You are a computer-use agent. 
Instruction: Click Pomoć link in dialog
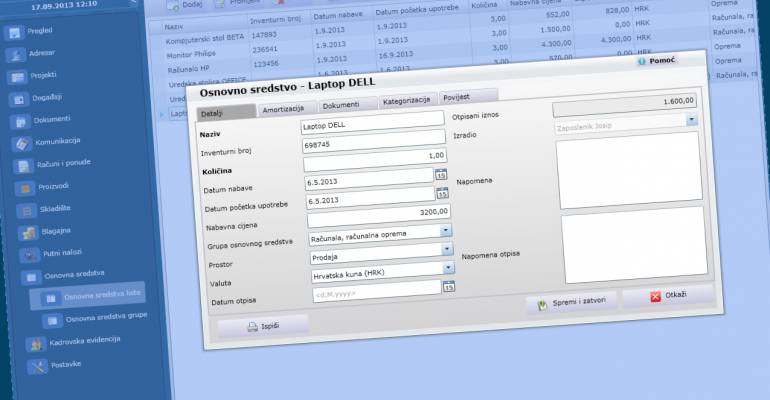(x=662, y=60)
